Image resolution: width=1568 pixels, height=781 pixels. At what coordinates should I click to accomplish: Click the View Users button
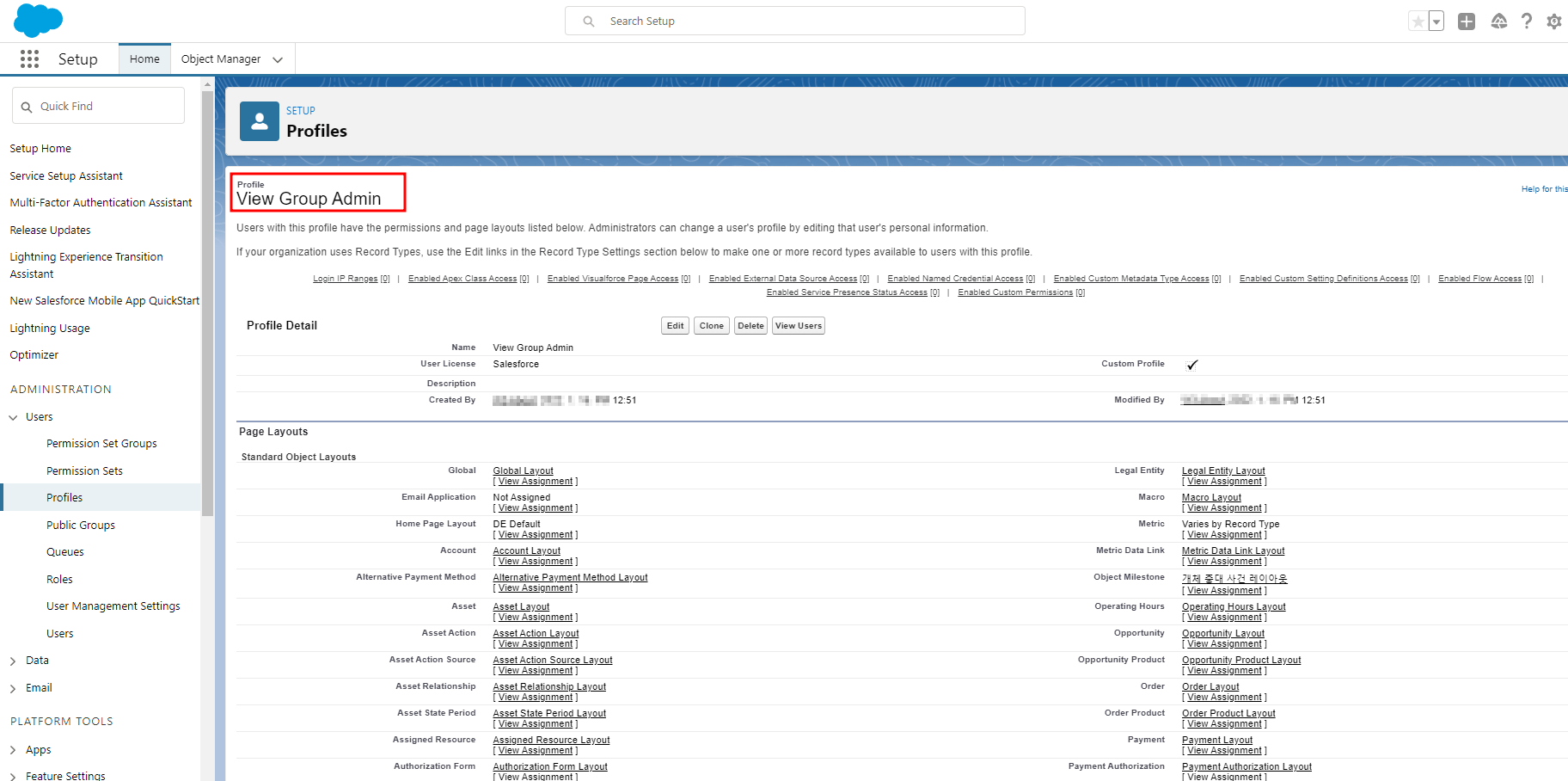(x=798, y=326)
